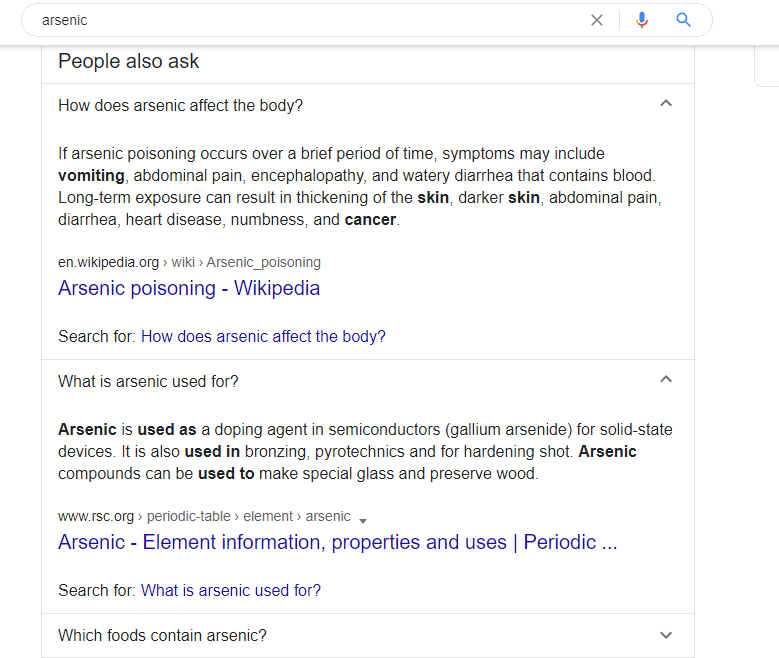Image resolution: width=779 pixels, height=658 pixels.
Task: Start voice search with microphone icon
Action: [x=642, y=20]
